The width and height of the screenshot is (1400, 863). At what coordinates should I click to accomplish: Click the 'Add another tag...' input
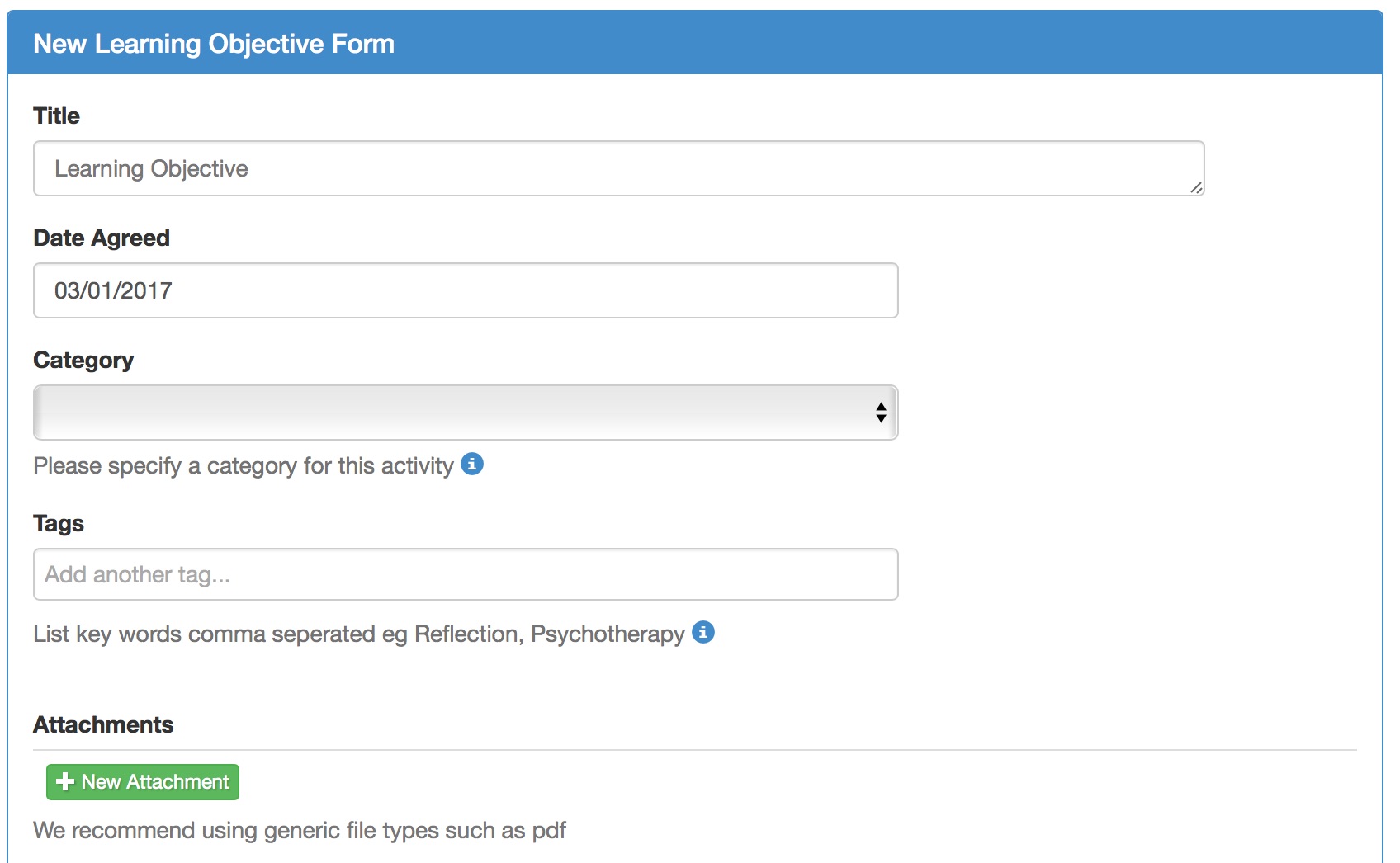(x=466, y=574)
